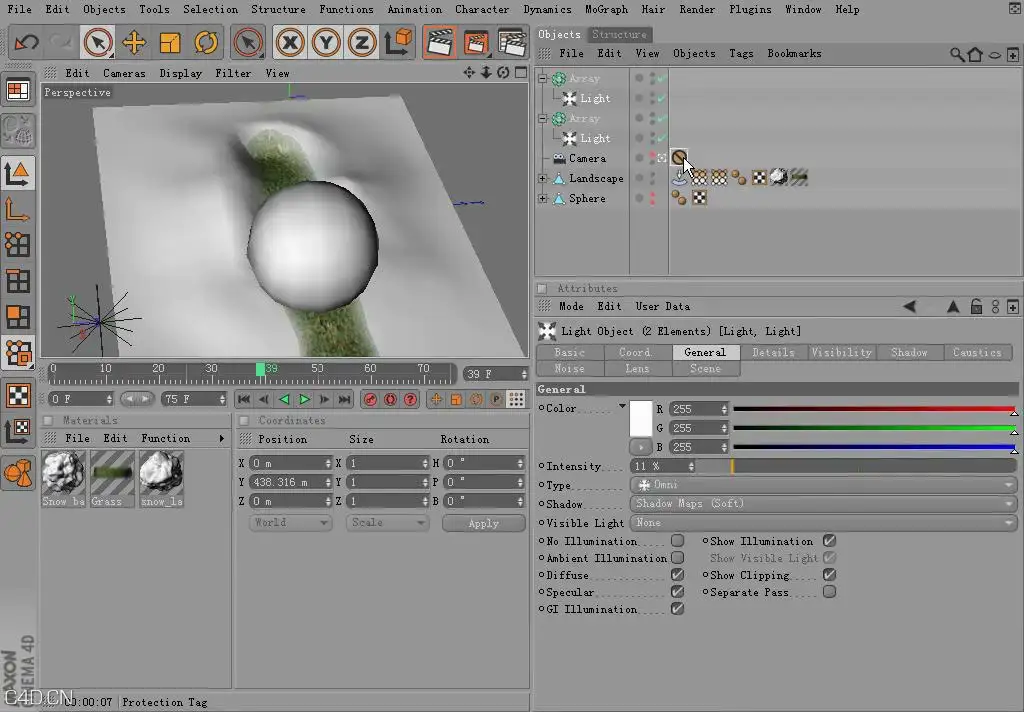Screen dimensions: 1024x712
Task: Click the Render View clapperboard icon
Action: click(440, 43)
